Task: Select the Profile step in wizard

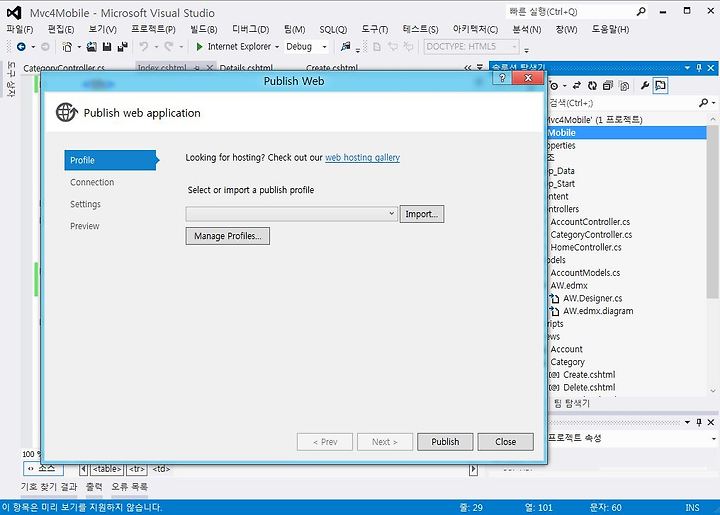Action: pyautogui.click(x=110, y=160)
